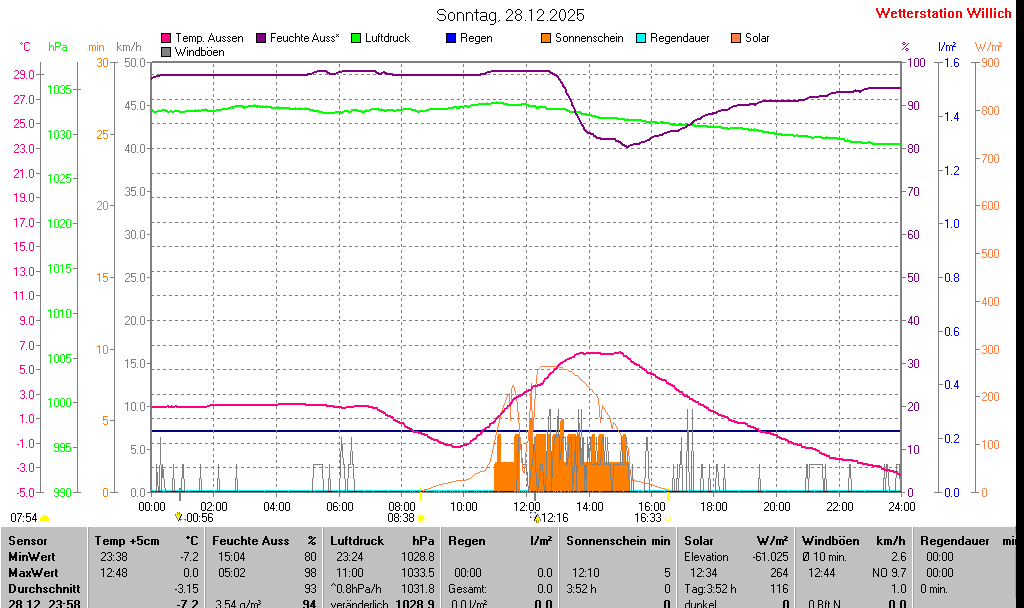Click the sun icon beside 08:38

click(x=421, y=518)
